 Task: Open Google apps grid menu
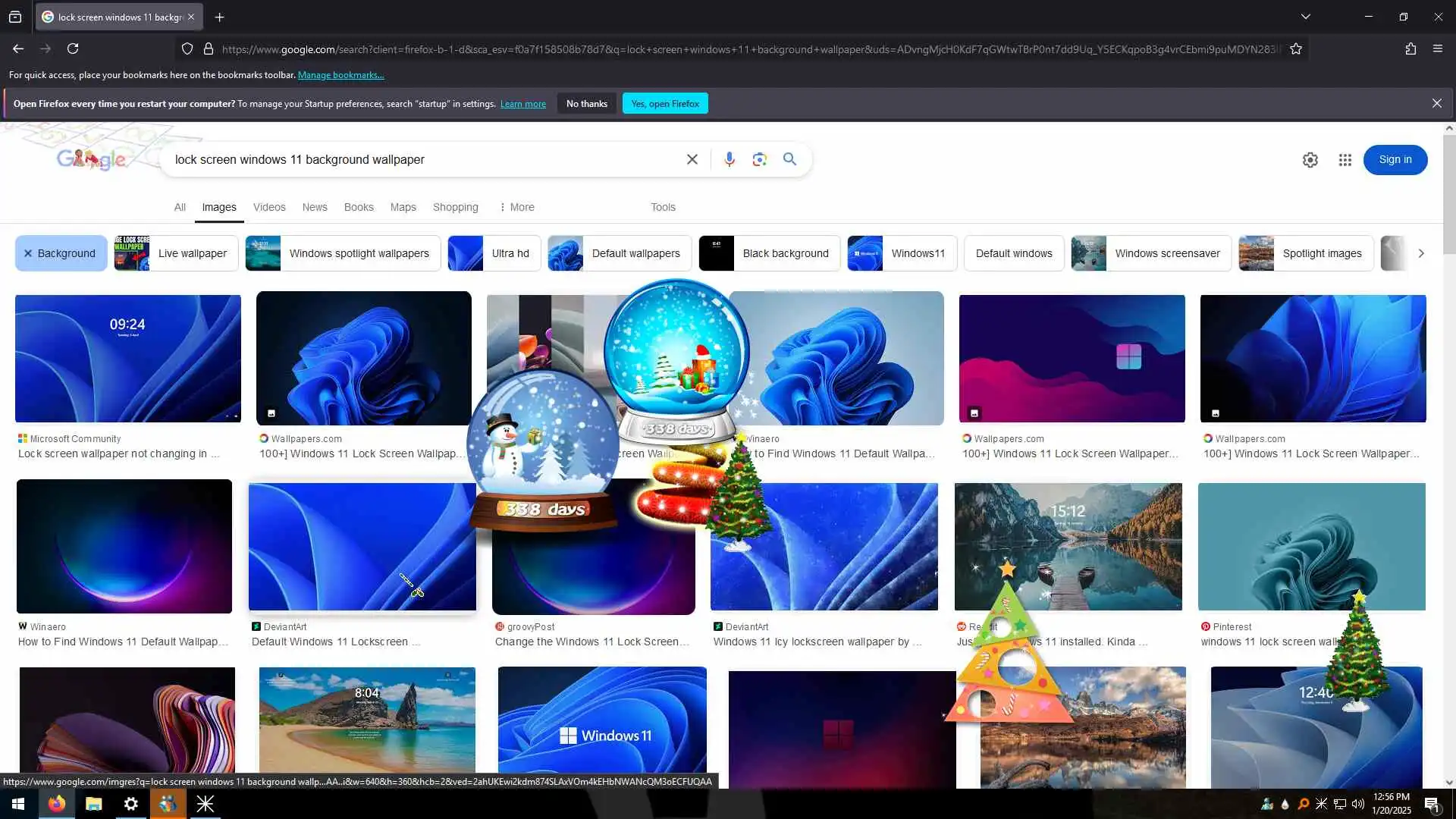(1345, 160)
